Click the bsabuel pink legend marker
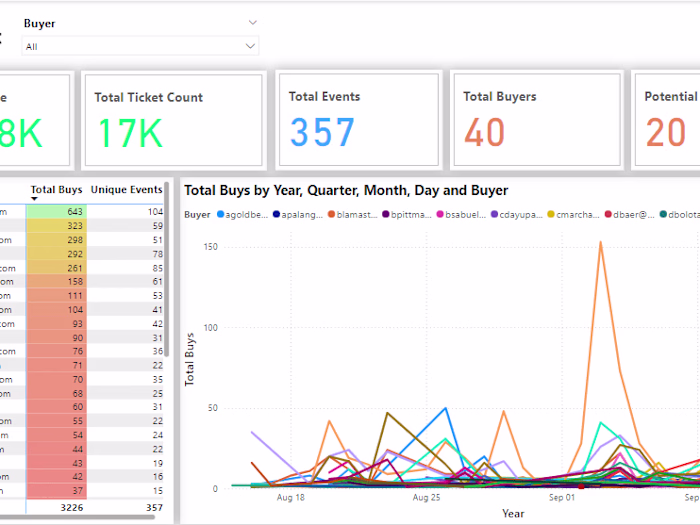Screen dimensions: 700x525 440,214
